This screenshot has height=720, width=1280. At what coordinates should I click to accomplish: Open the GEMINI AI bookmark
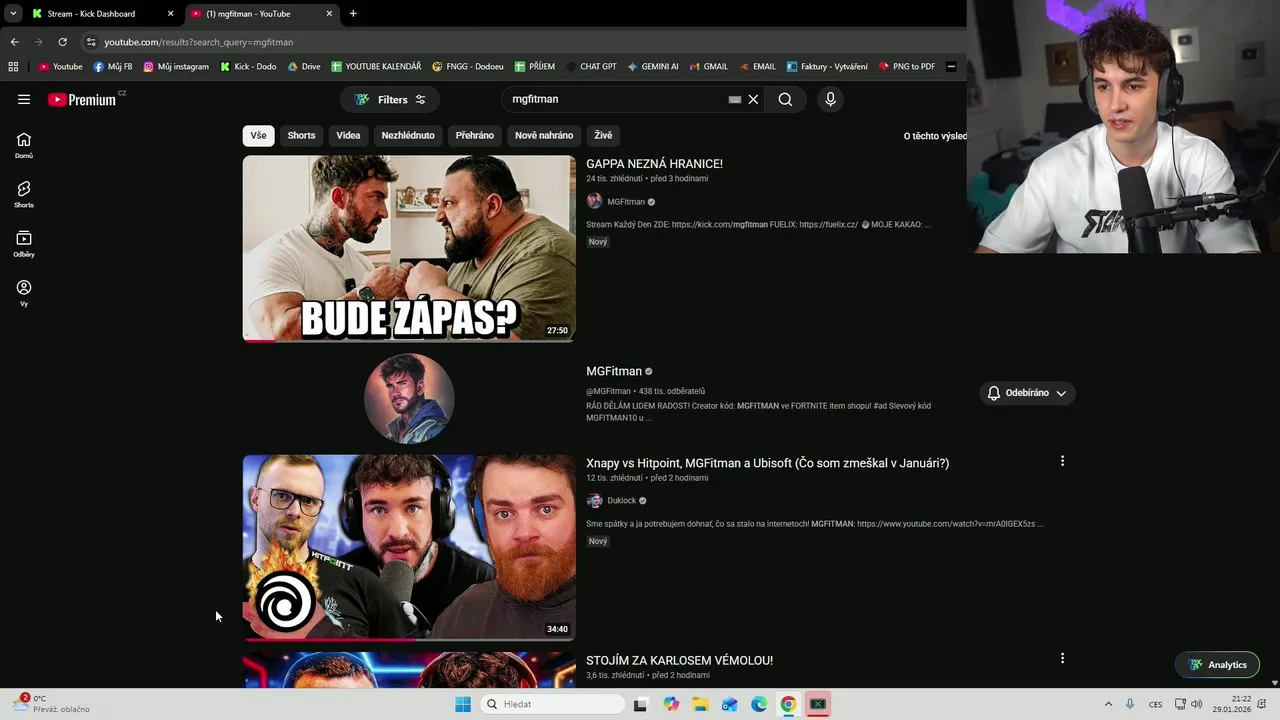click(653, 66)
